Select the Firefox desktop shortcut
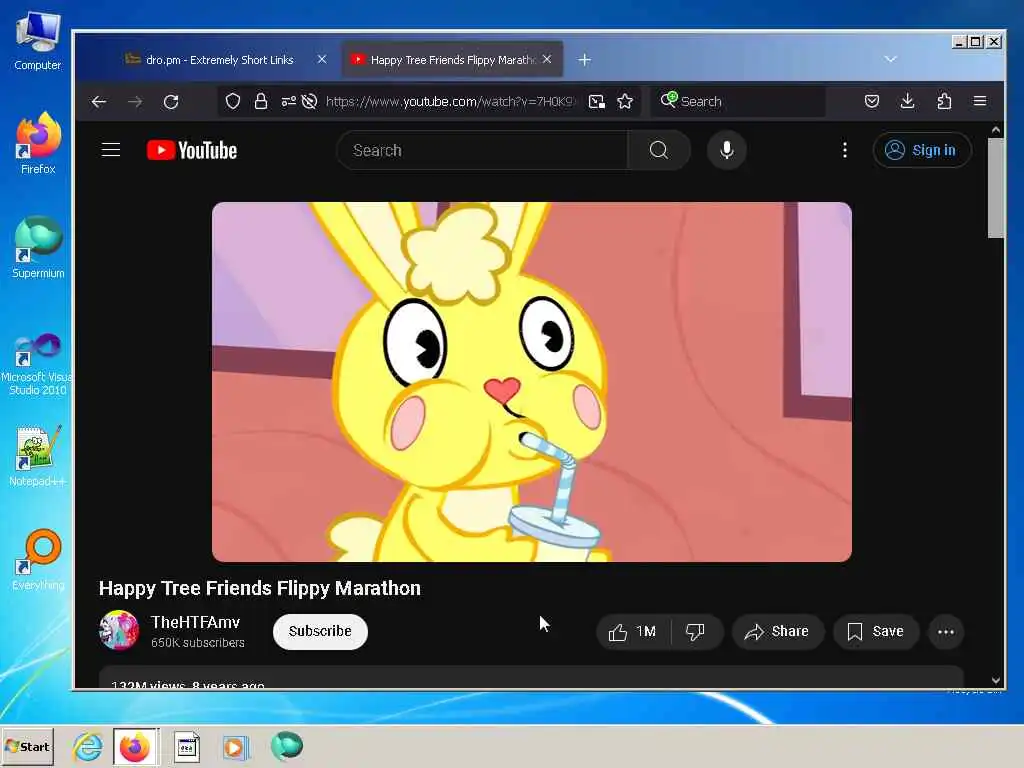Image resolution: width=1024 pixels, height=768 pixels. point(38,144)
